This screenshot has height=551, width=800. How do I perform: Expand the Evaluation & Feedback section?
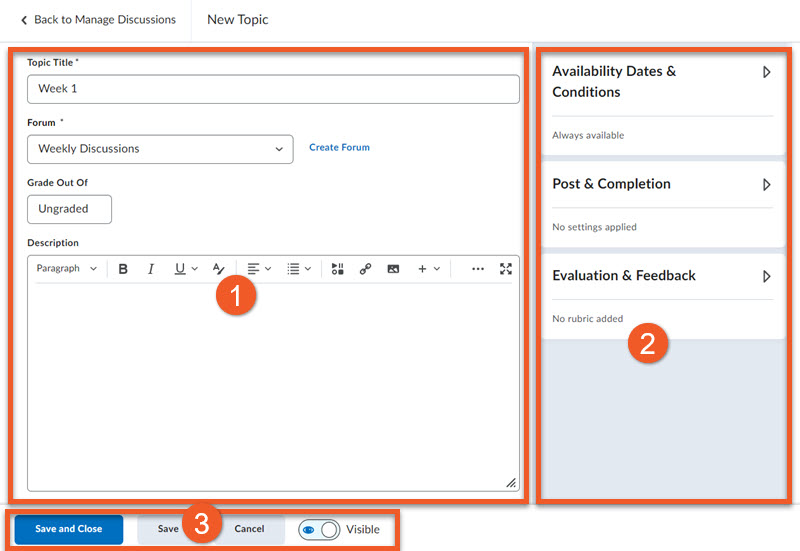766,276
